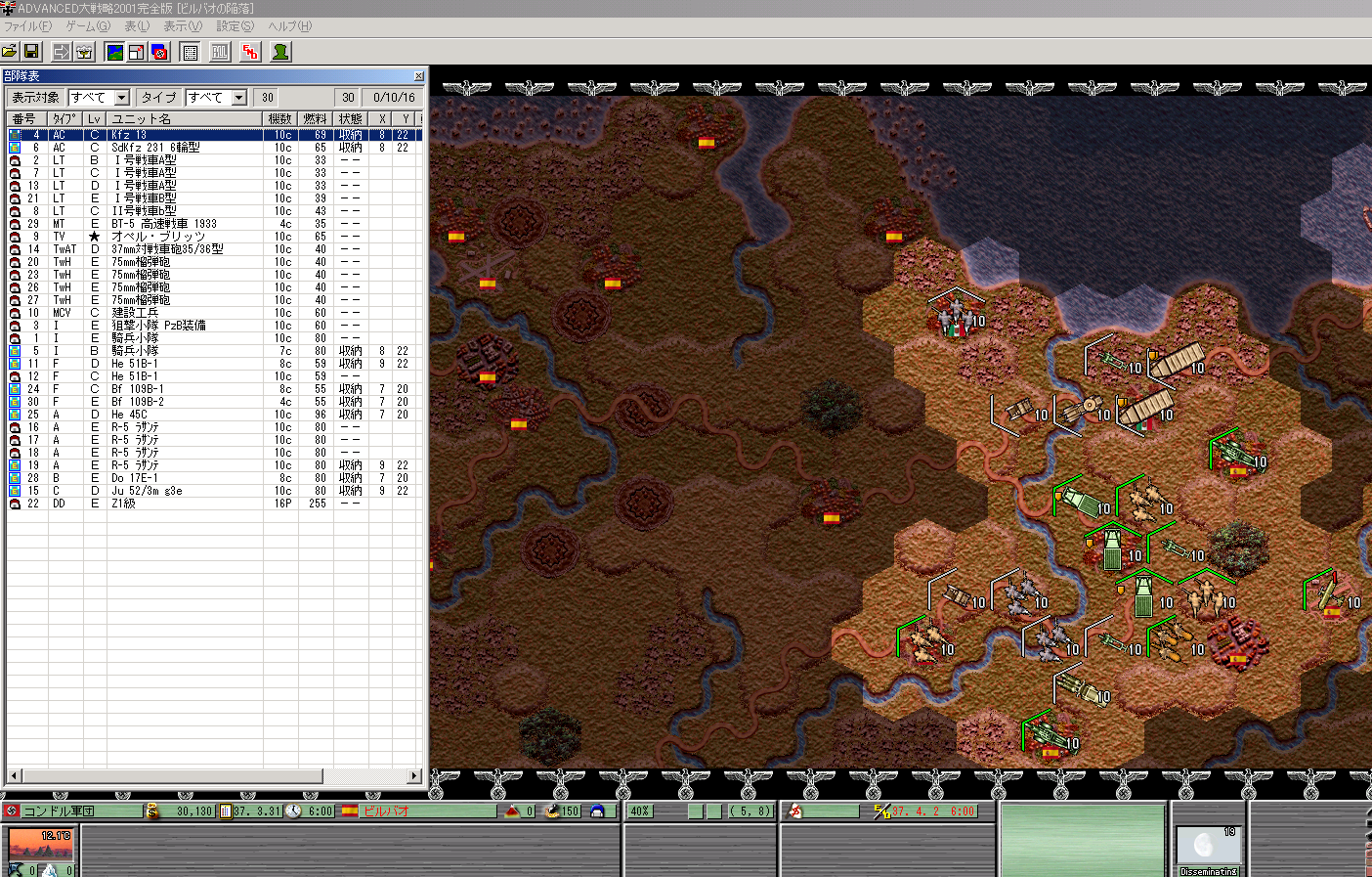Click the Spanish flag icon beside ビルバオ
The width and height of the screenshot is (1372, 877).
[x=349, y=811]
